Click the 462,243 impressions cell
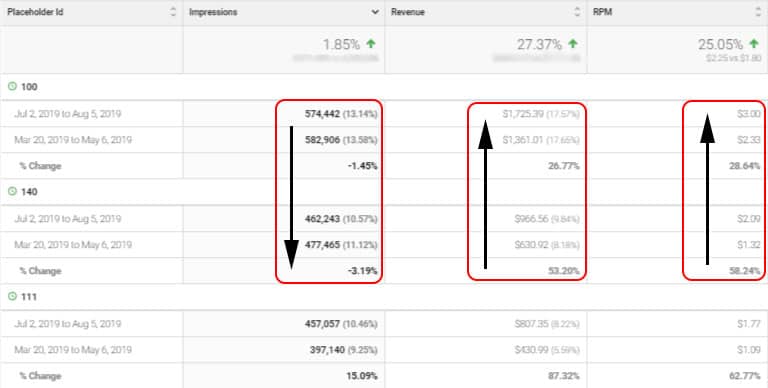768x388 pixels. coord(284,218)
